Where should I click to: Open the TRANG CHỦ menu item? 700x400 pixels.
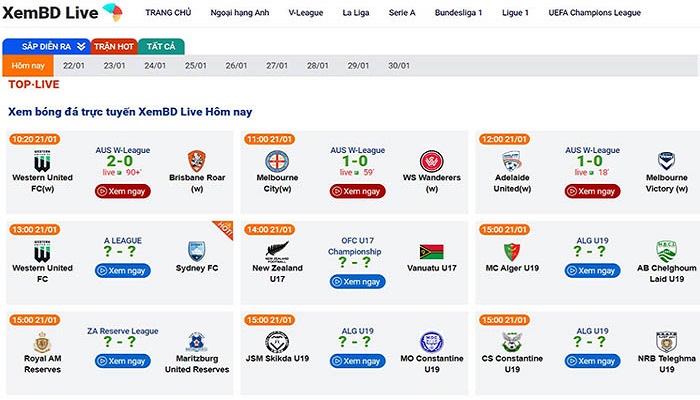click(168, 12)
